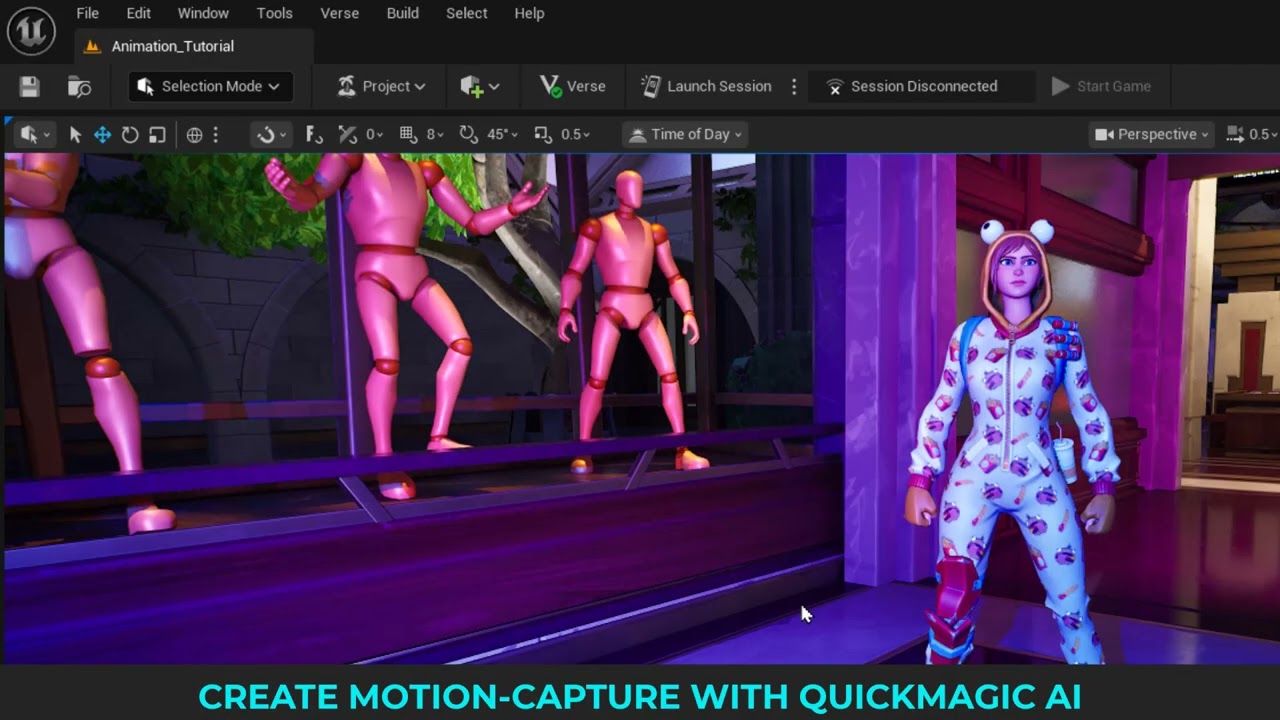1280x720 pixels.
Task: Open the surface snapping dropdown arrow
Action: click(283, 135)
